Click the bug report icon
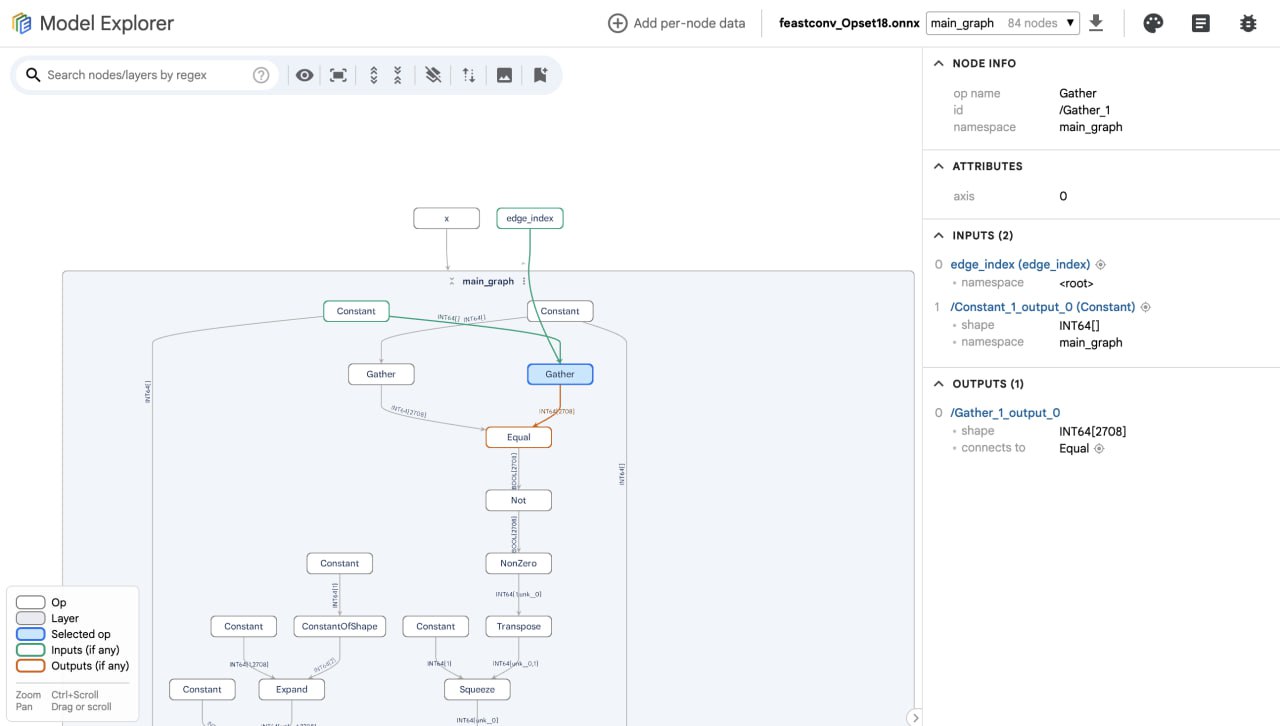Screen dimensions: 1280x726 1248,23
